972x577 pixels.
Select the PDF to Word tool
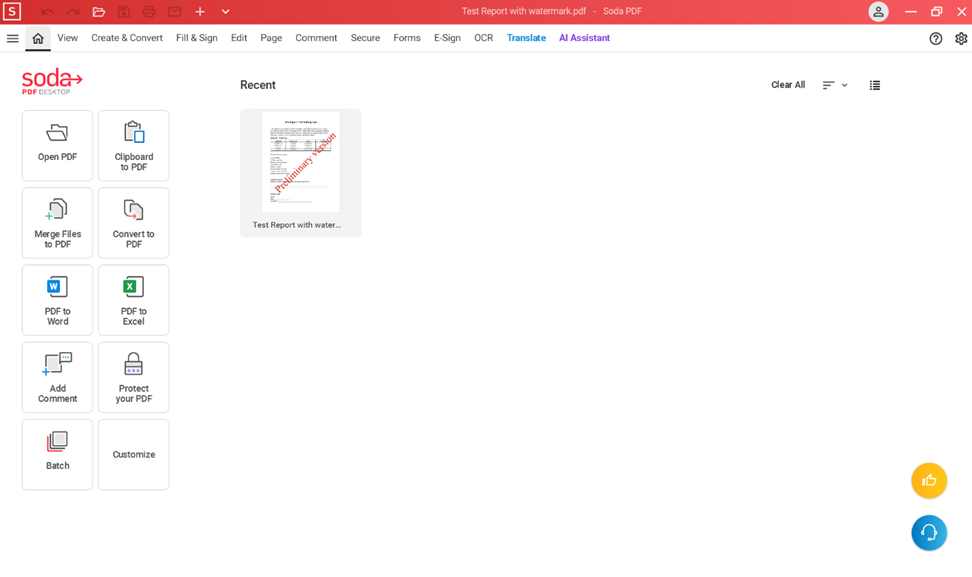pos(57,300)
